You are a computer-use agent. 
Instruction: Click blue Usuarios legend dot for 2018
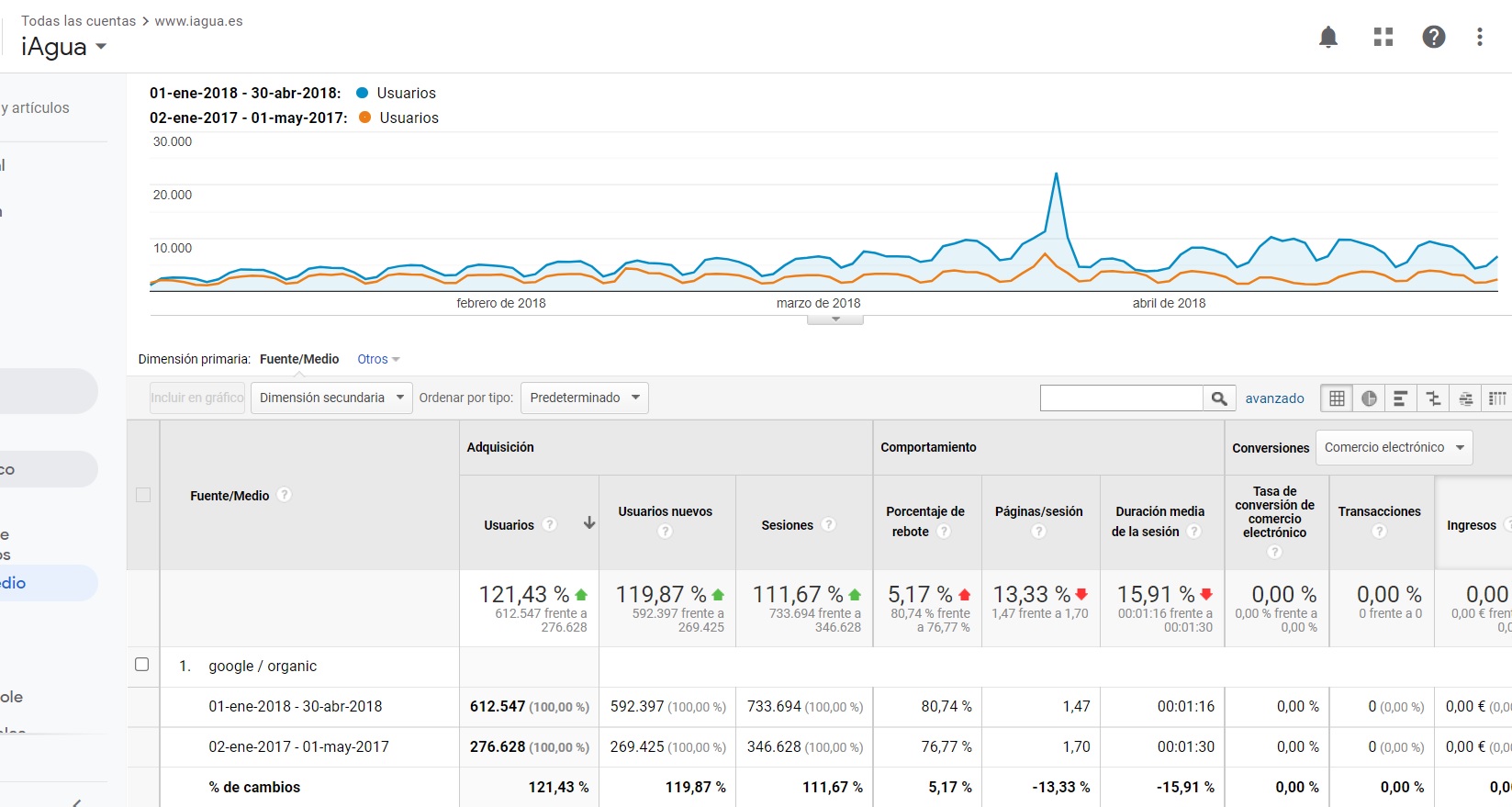(363, 93)
